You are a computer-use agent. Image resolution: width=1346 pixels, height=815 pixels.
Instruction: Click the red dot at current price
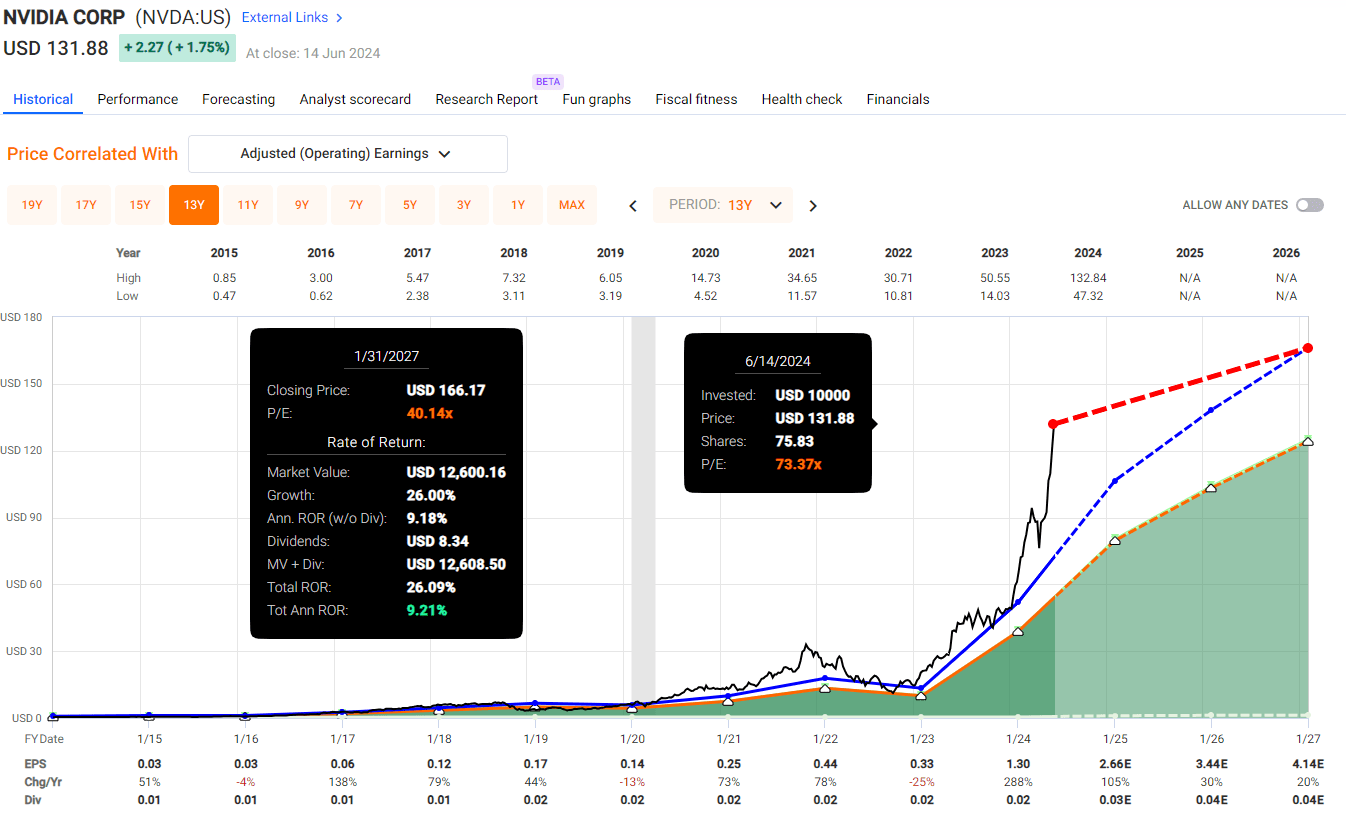(x=1053, y=424)
